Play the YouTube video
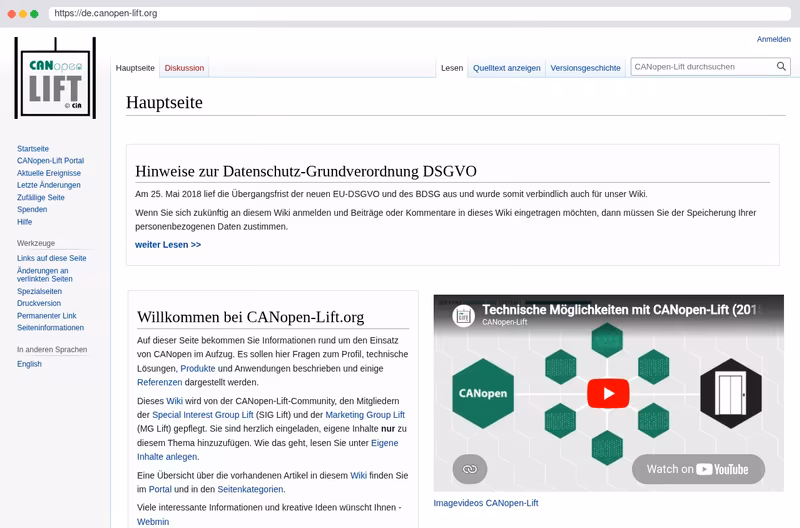This screenshot has width=800, height=528. click(608, 393)
